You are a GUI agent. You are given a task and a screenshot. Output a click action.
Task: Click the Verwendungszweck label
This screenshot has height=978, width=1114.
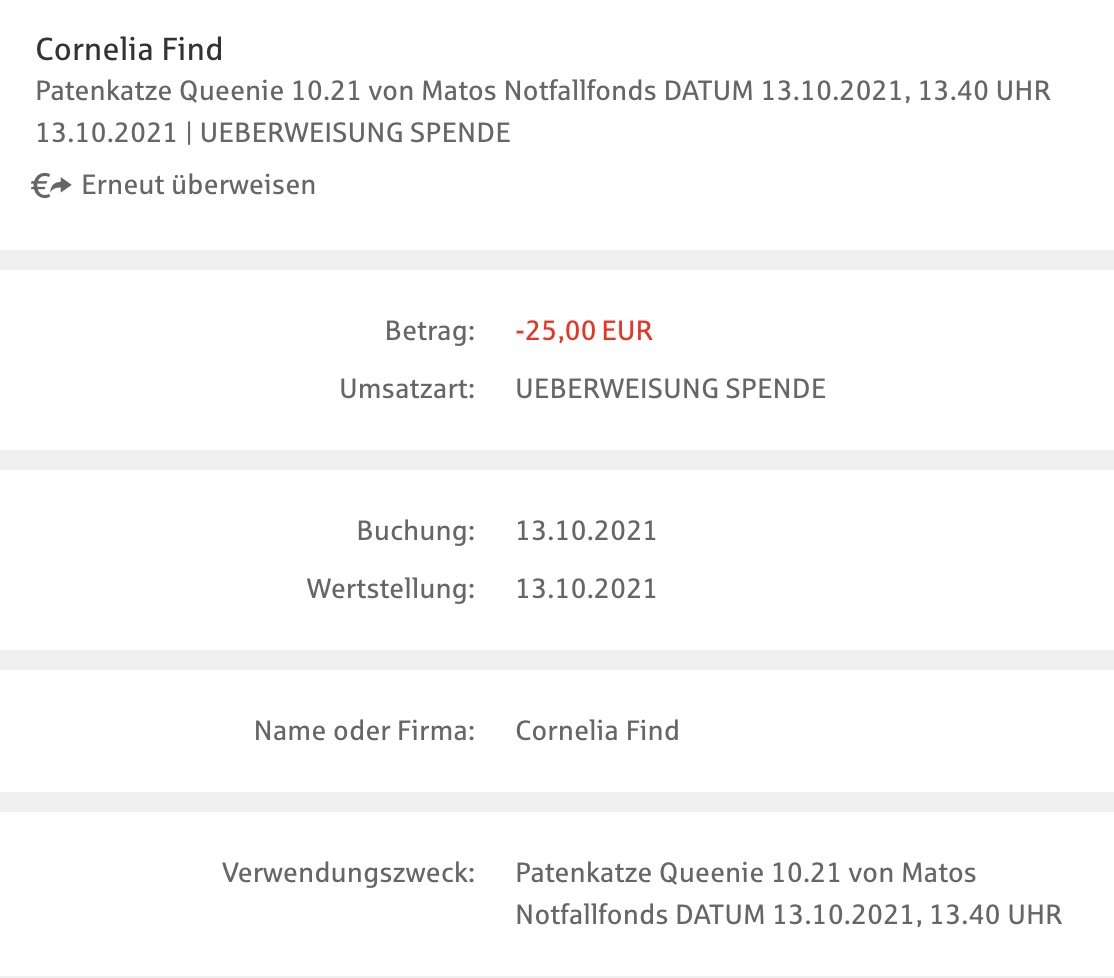(x=348, y=873)
